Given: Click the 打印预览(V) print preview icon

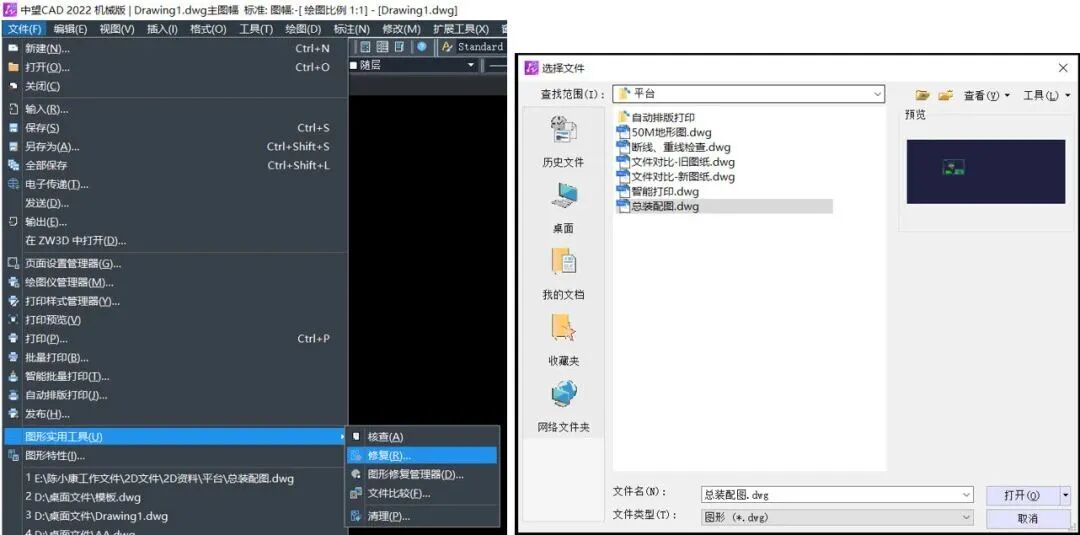Looking at the screenshot, I should [x=13, y=320].
